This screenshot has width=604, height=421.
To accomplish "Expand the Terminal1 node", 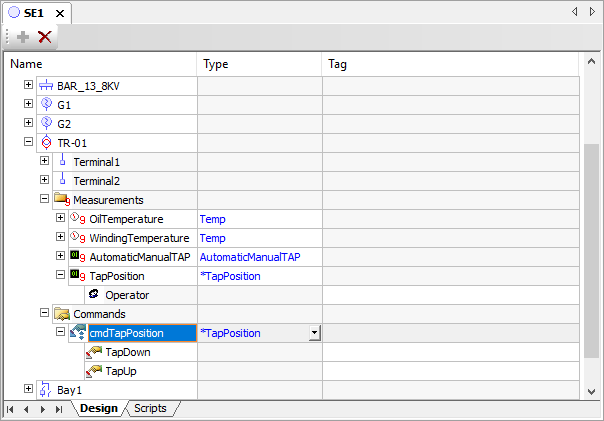I will pyautogui.click(x=45, y=162).
